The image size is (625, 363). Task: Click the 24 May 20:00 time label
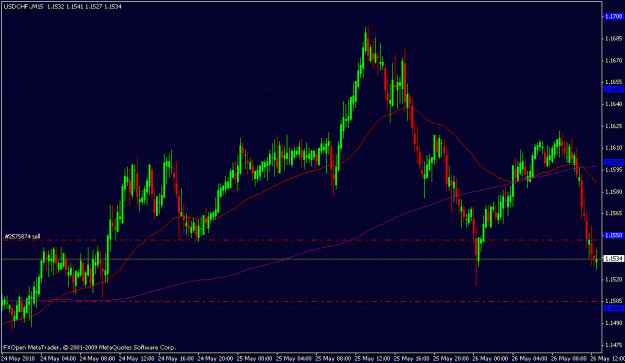pyautogui.click(x=215, y=359)
